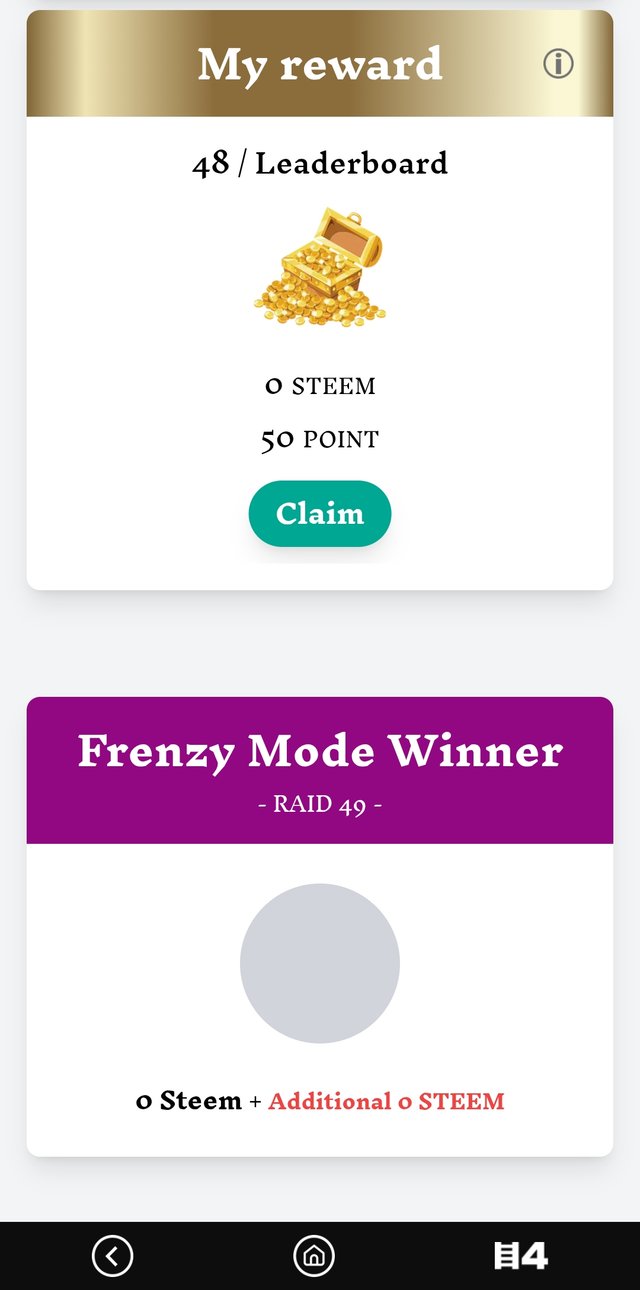Tap the Frenzy Mode Winner title

[320, 751]
